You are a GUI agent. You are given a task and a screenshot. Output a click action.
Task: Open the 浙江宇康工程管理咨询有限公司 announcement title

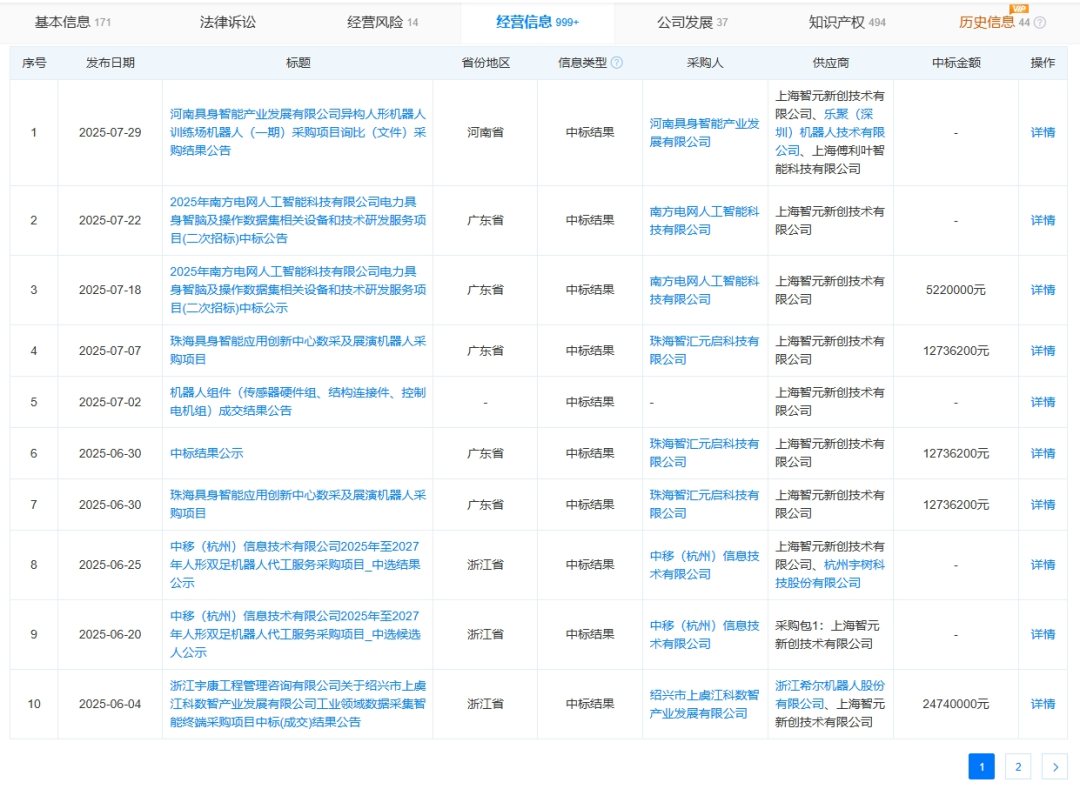[298, 704]
